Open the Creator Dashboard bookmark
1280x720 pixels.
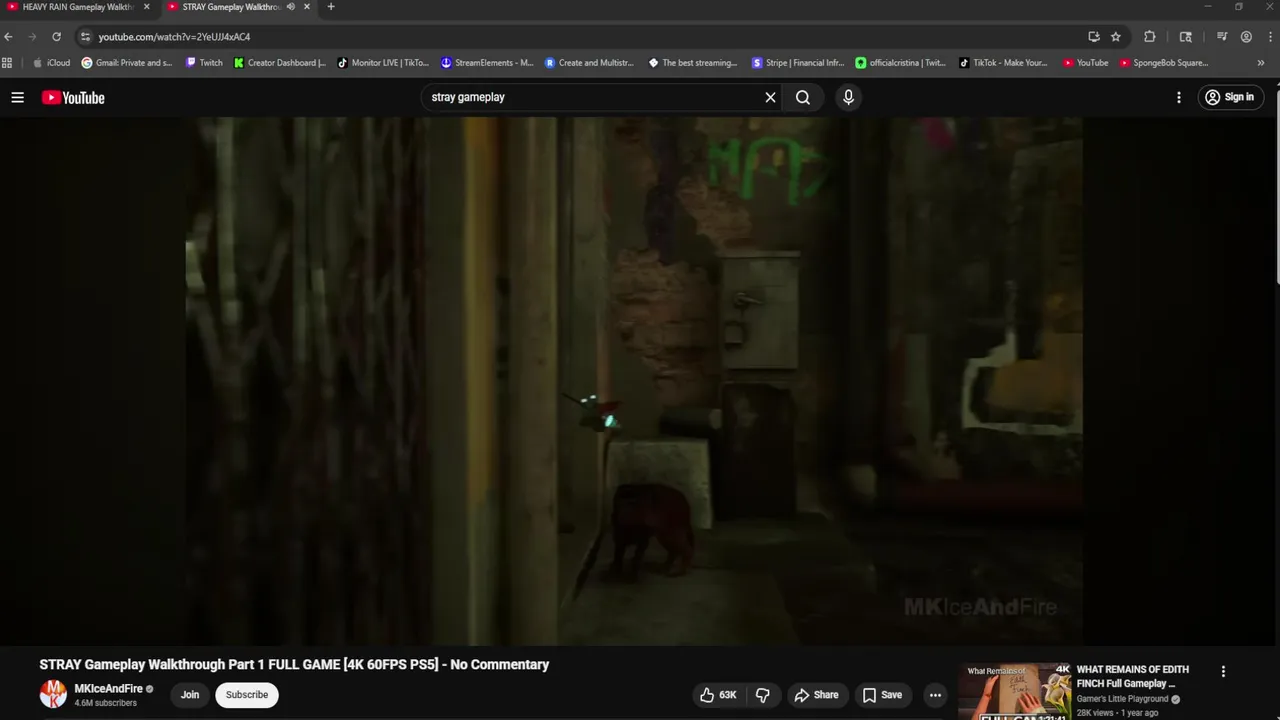(x=280, y=63)
